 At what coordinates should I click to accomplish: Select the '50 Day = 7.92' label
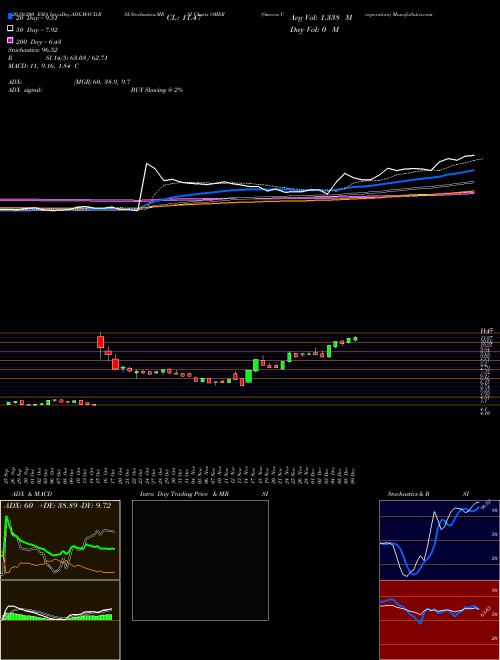point(37,30)
